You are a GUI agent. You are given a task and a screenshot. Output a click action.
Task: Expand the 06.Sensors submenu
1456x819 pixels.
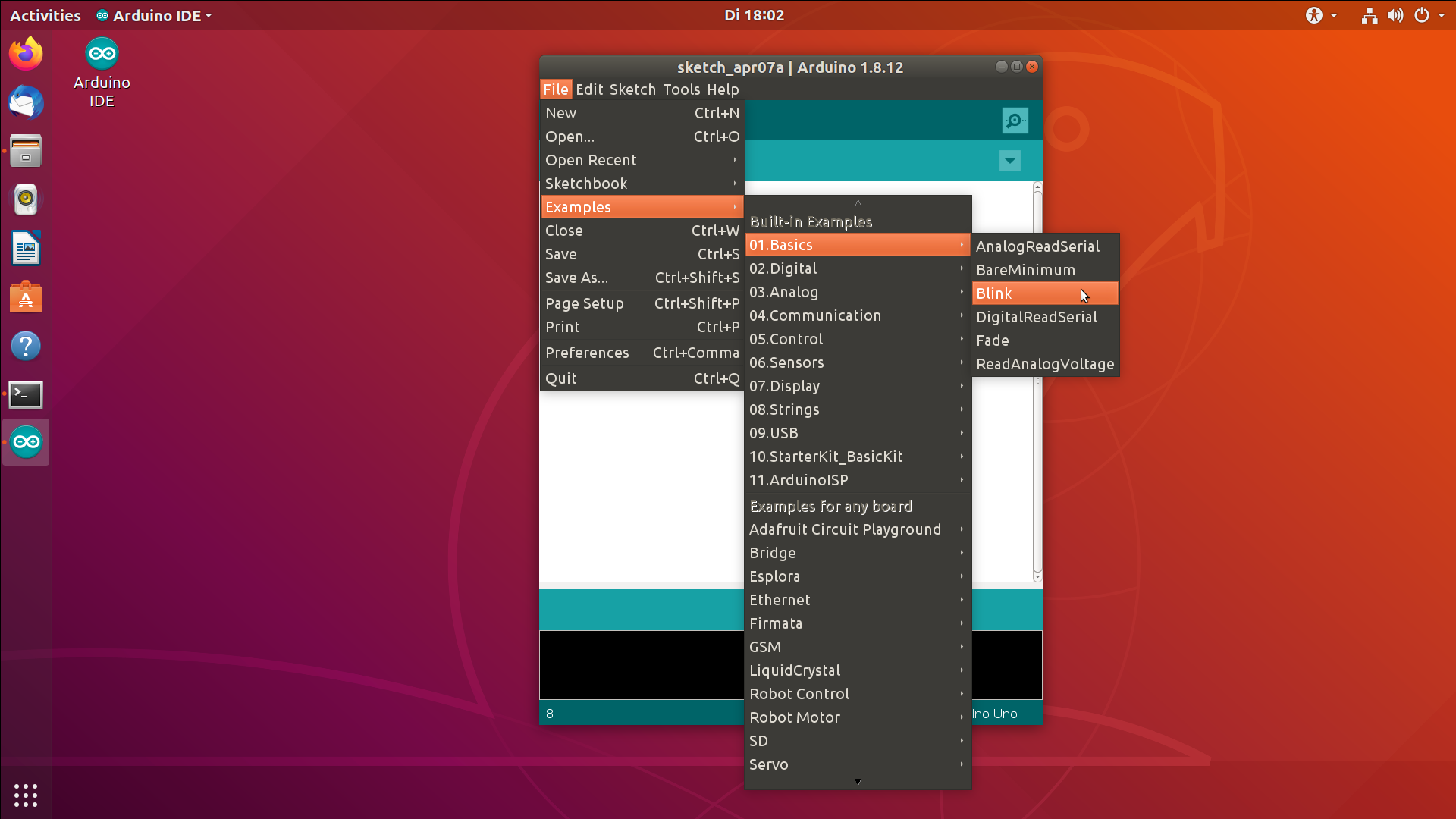point(858,362)
